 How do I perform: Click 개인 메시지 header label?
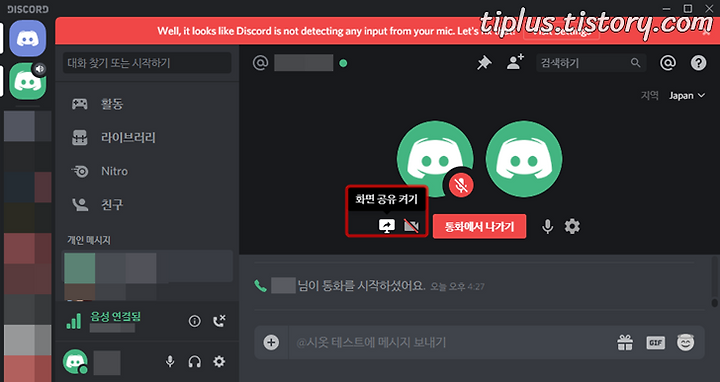click(89, 240)
